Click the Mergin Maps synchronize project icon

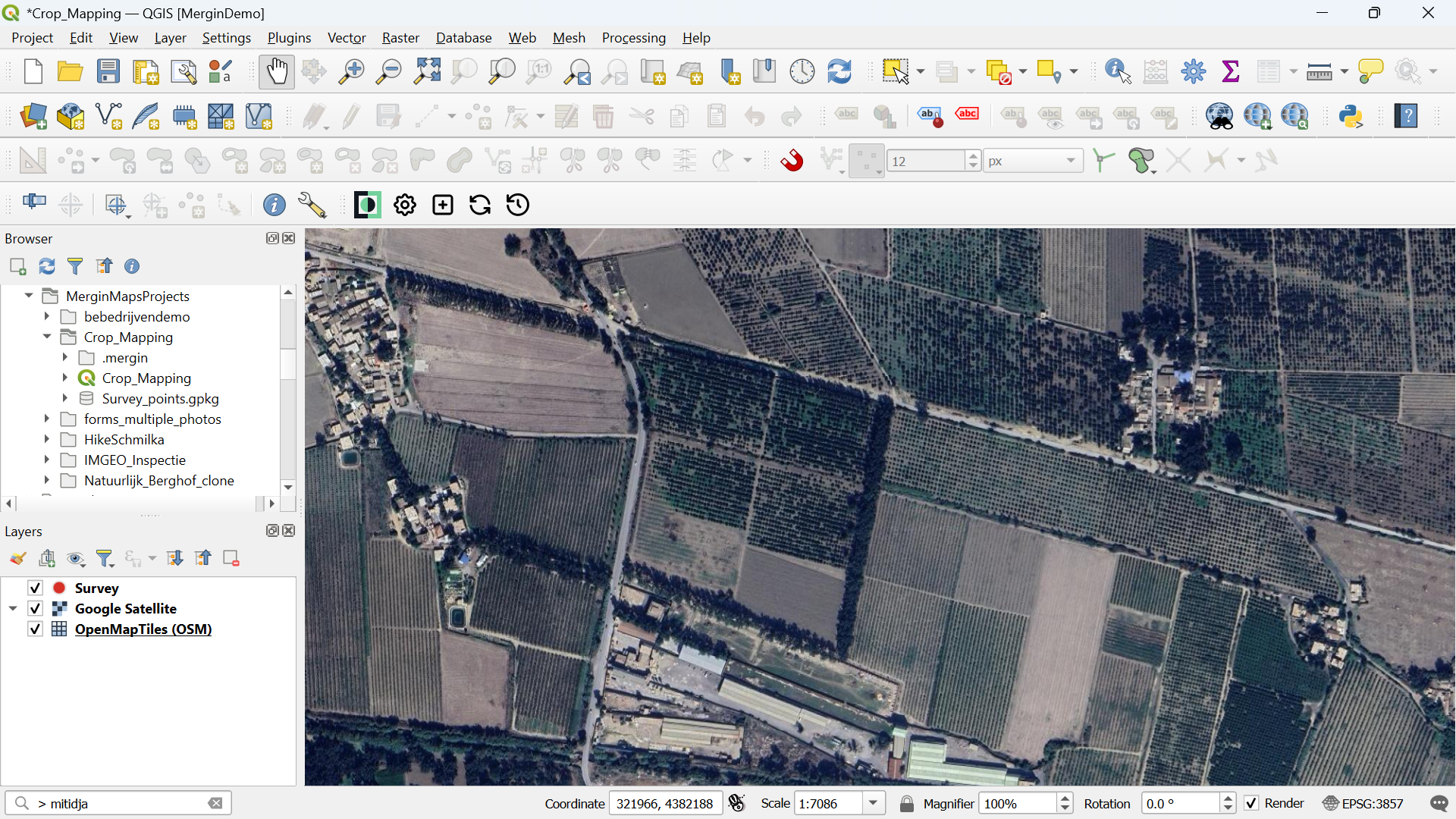pos(479,205)
